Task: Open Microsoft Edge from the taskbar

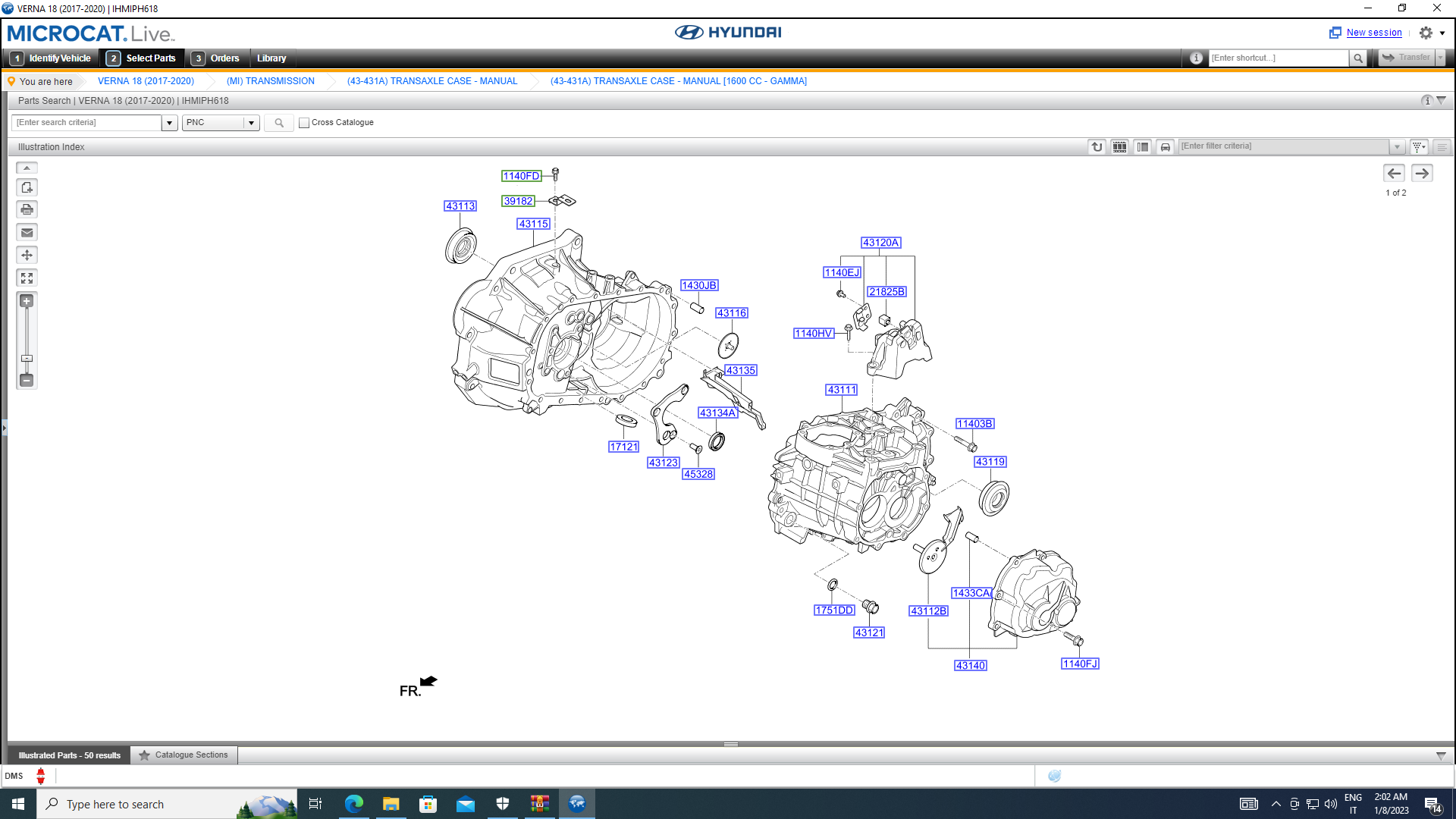Action: pos(354,804)
